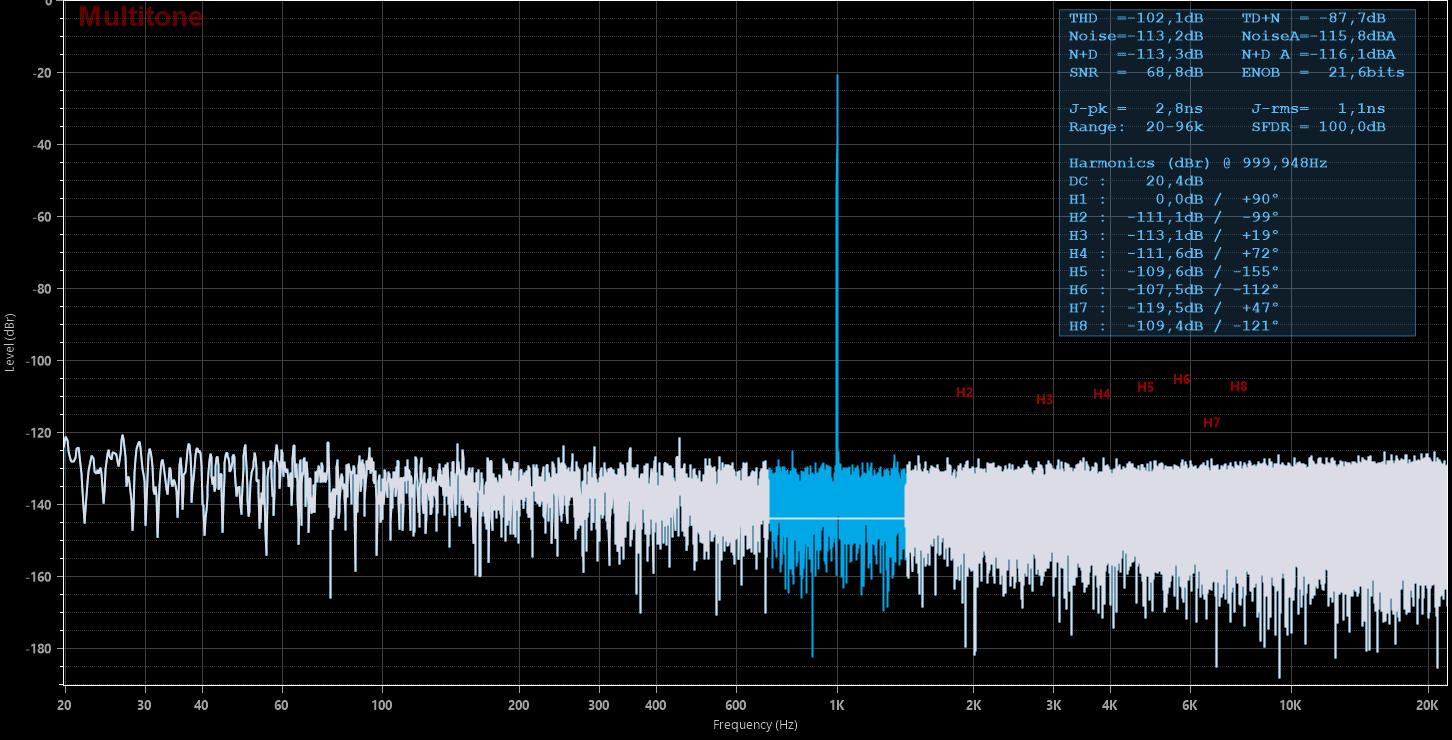Select the H6 : -107,5dB / -112° row
This screenshot has height=740, width=1452.
click(1174, 290)
